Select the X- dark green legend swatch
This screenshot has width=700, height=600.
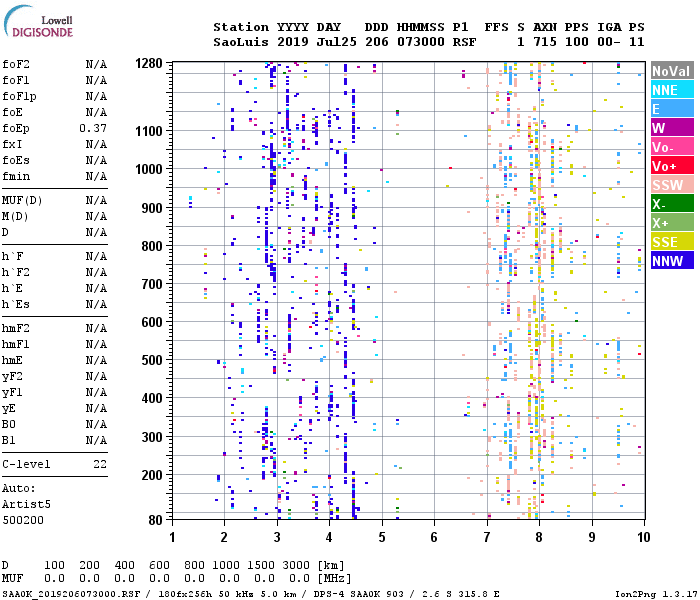(672, 204)
